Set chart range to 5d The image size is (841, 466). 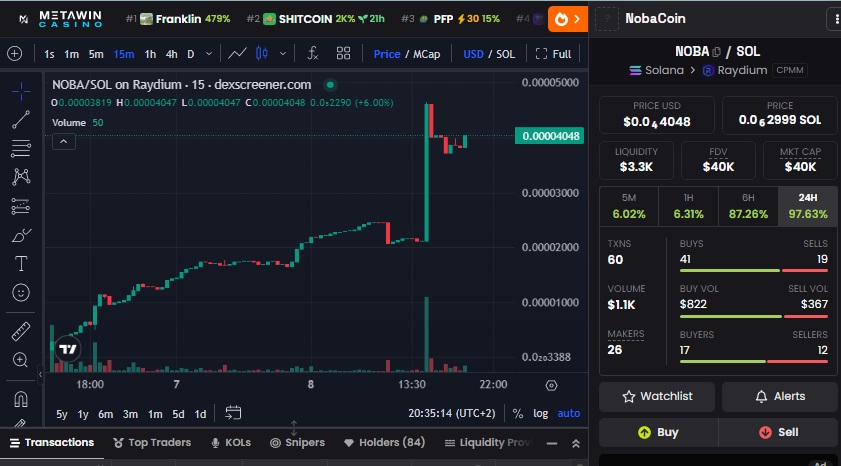pyautogui.click(x=178, y=414)
